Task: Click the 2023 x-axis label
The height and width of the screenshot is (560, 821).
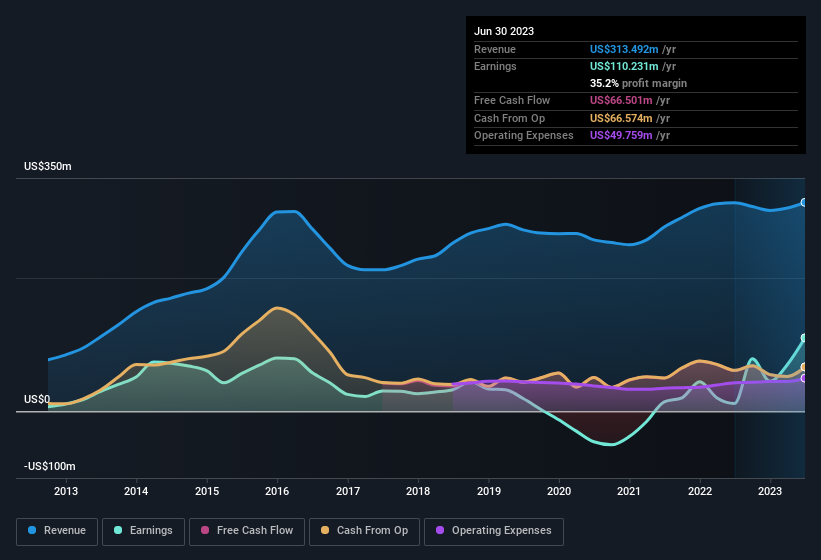Action: (770, 491)
